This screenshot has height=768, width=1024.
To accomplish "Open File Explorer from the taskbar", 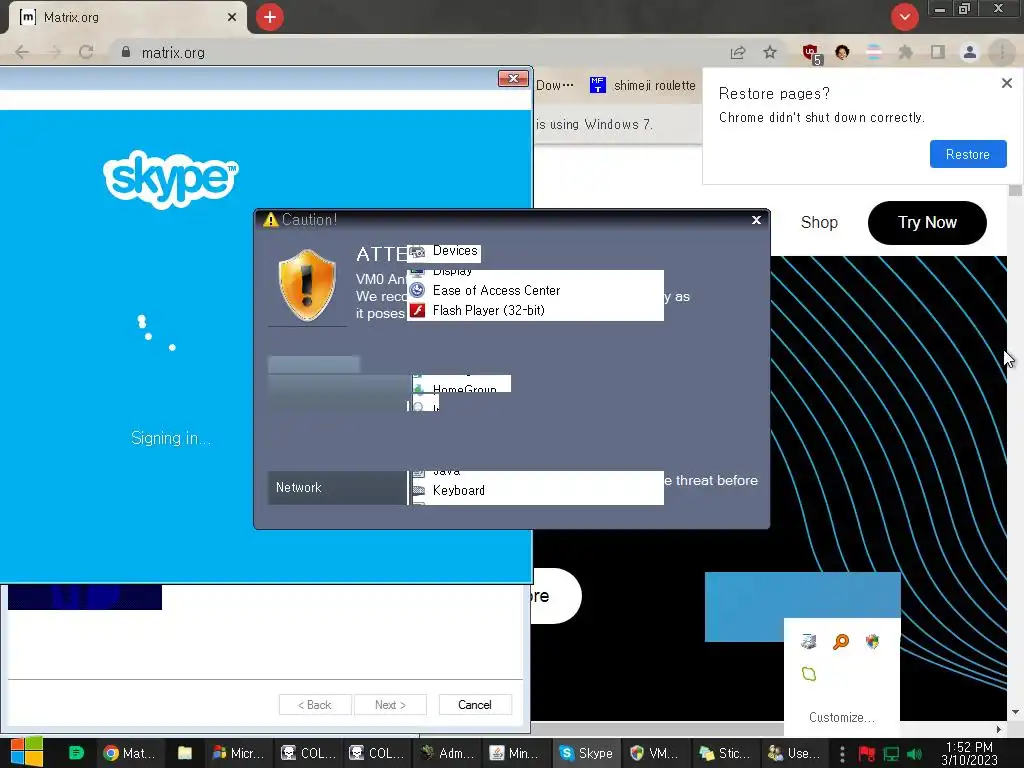I will tap(185, 753).
